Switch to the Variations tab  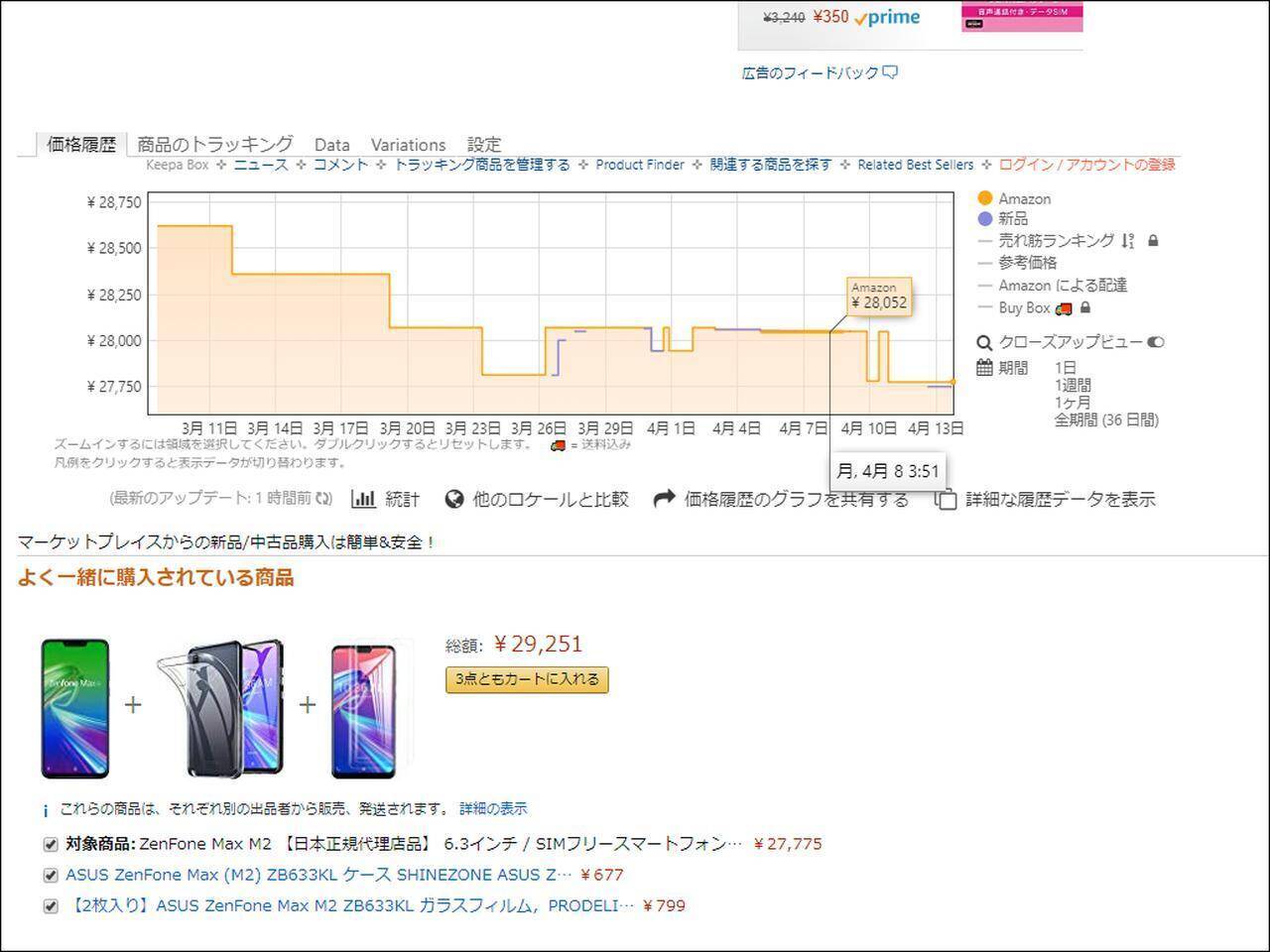coord(408,145)
